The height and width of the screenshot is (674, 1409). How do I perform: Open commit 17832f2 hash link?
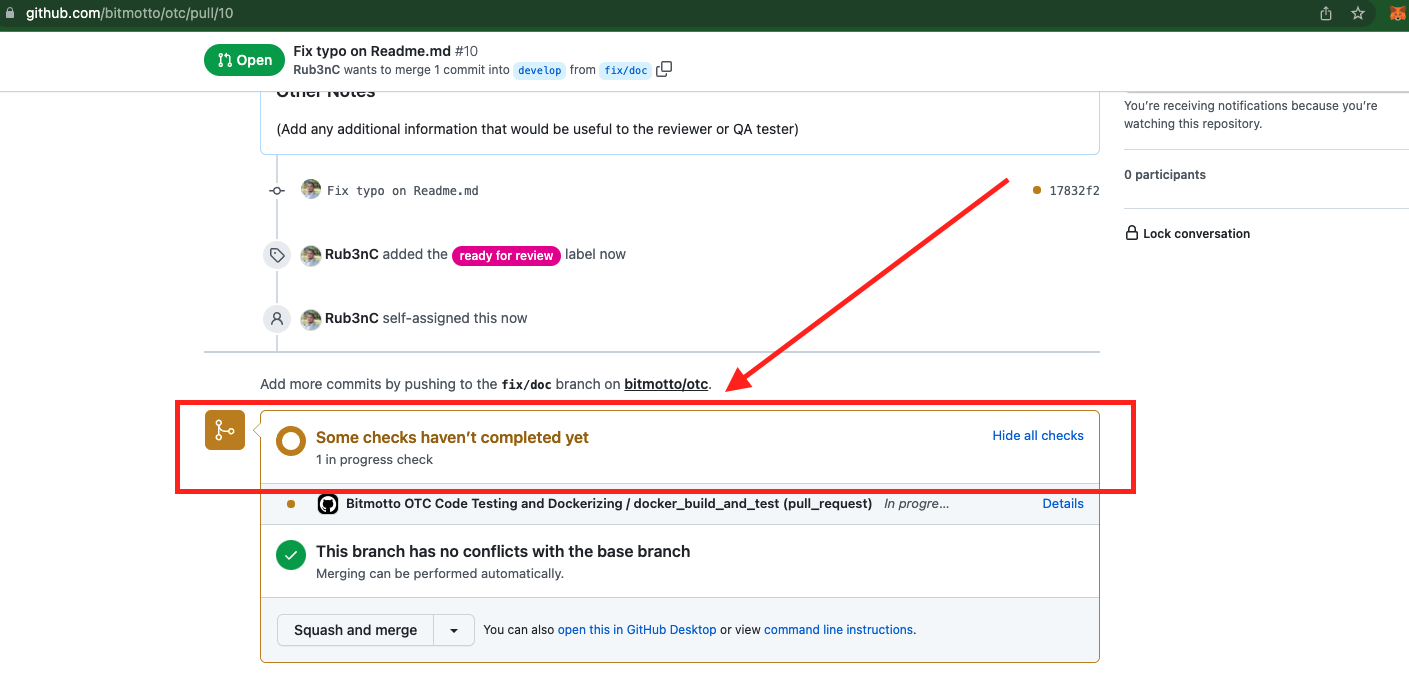point(1074,190)
